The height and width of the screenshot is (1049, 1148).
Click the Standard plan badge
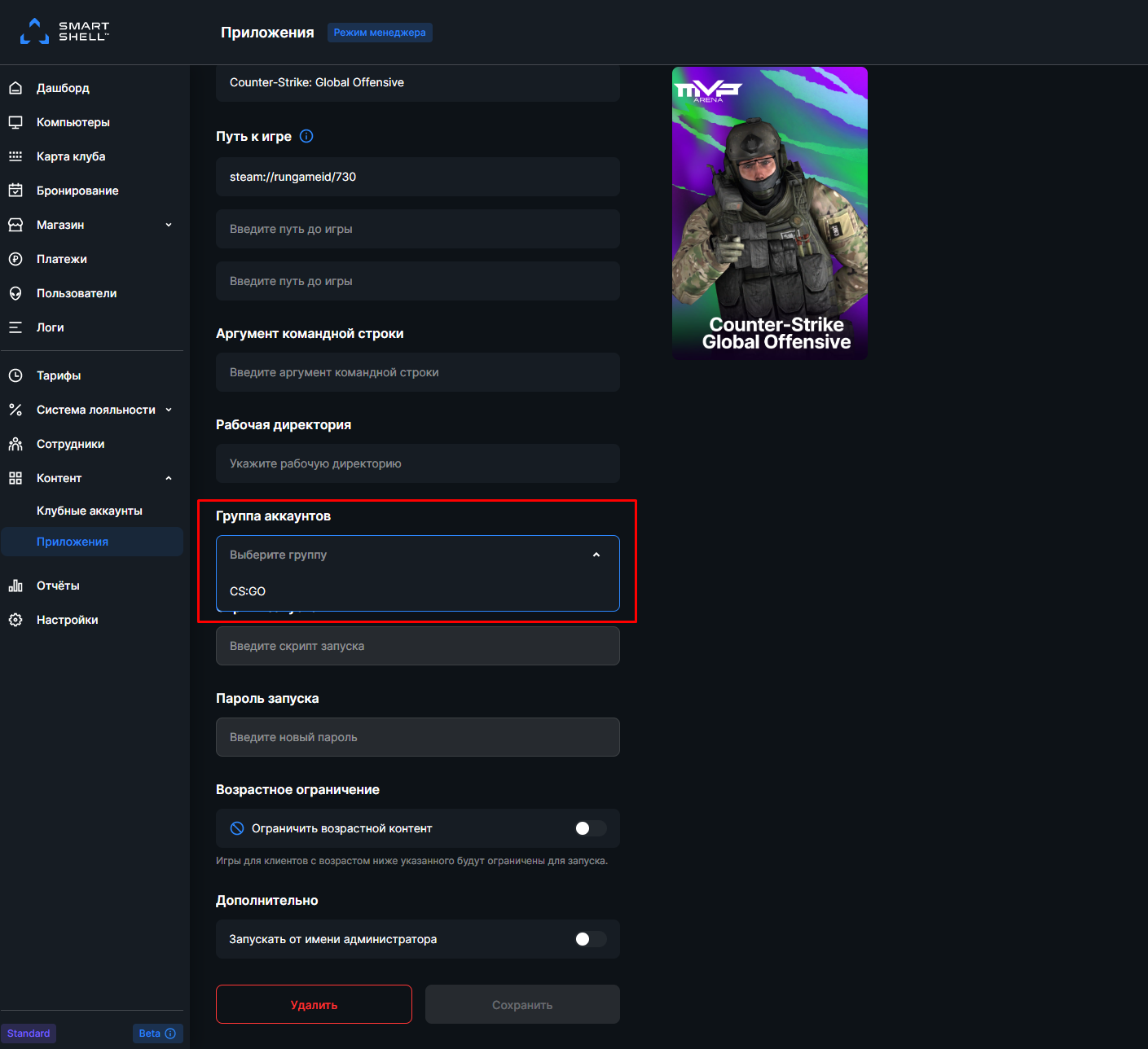(x=29, y=1034)
